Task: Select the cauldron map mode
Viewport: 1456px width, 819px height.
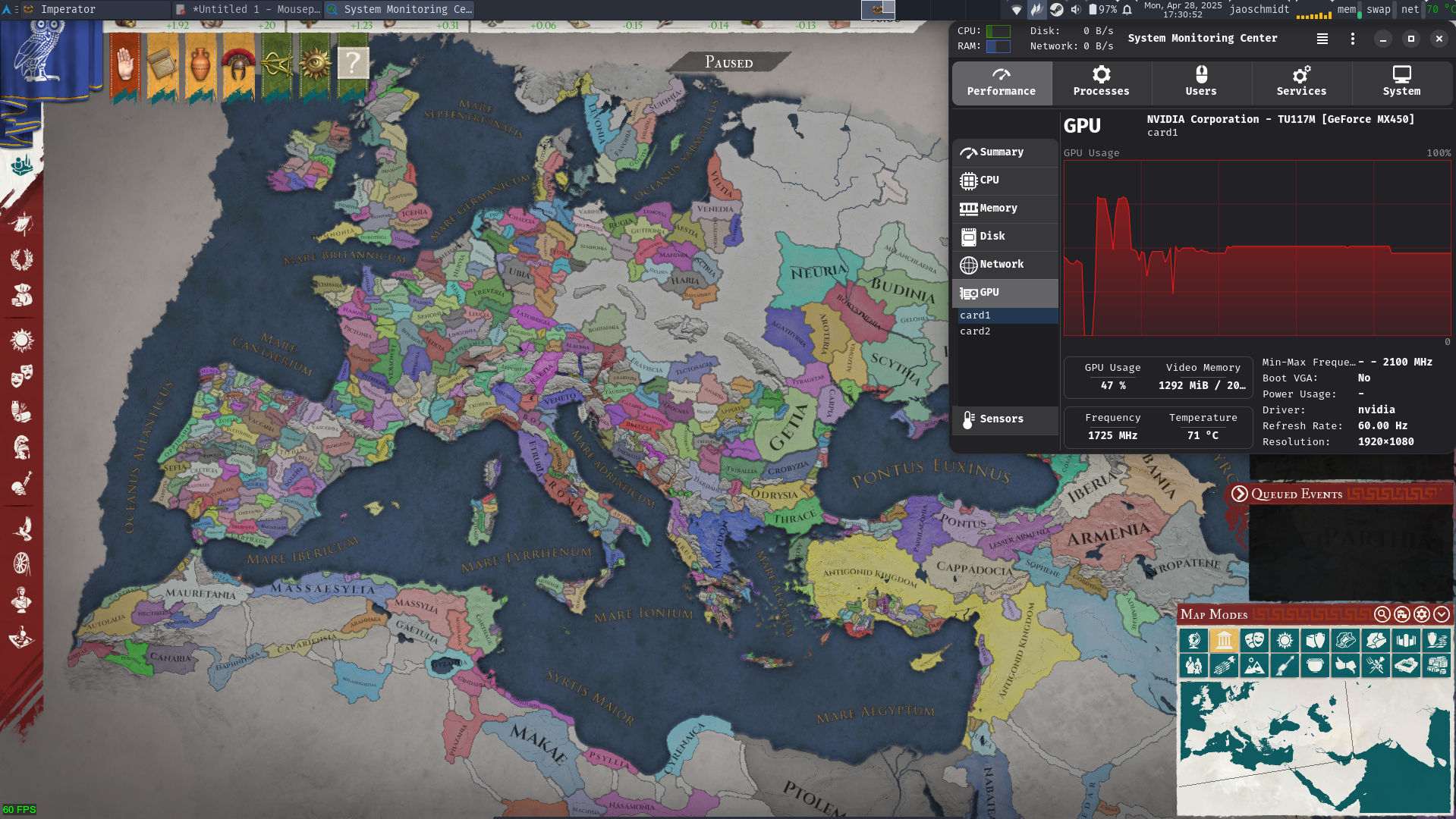Action: (x=1315, y=666)
